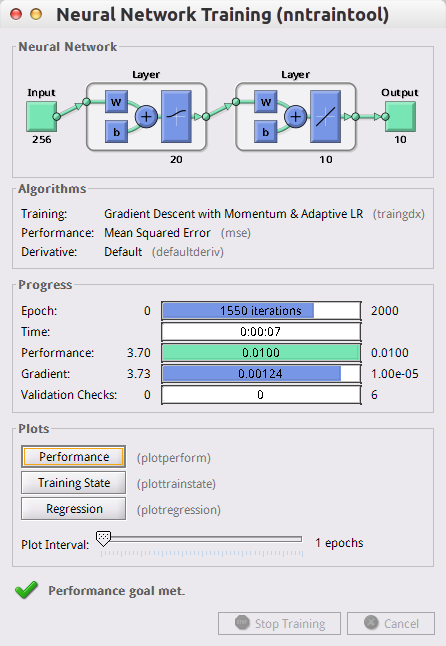446x646 pixels.
Task: Select the W weight block in 20-neuron layer
Action: pos(117,102)
